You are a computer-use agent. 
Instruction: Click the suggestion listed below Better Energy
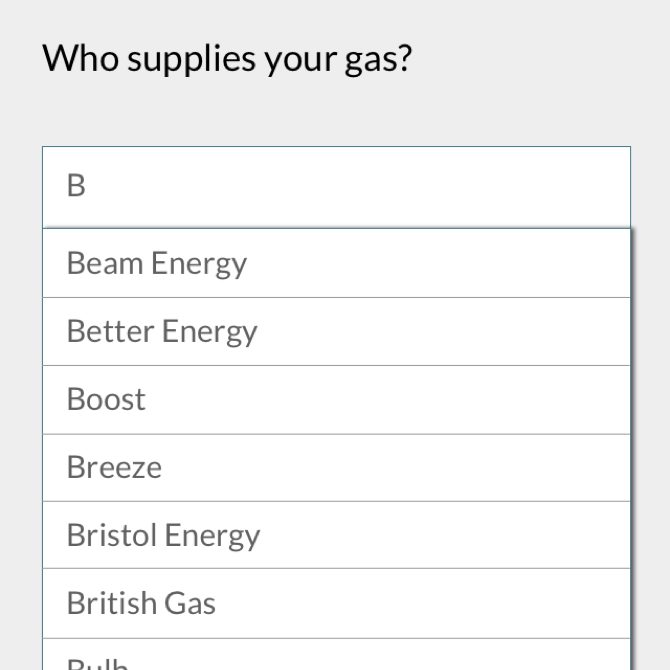pyautogui.click(x=336, y=399)
